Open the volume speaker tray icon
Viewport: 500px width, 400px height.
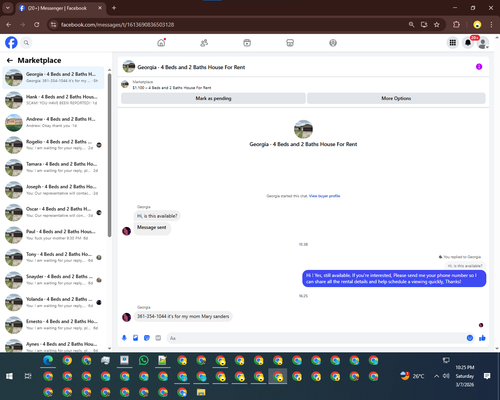(446, 376)
